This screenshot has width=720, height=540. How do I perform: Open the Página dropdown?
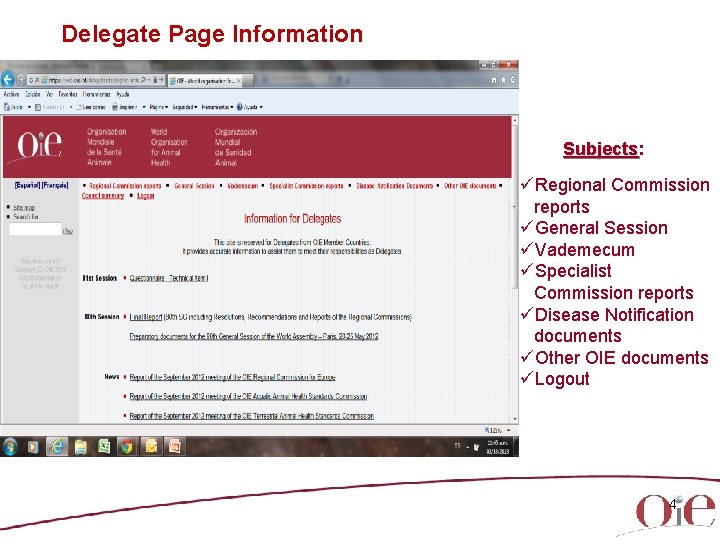(158, 107)
